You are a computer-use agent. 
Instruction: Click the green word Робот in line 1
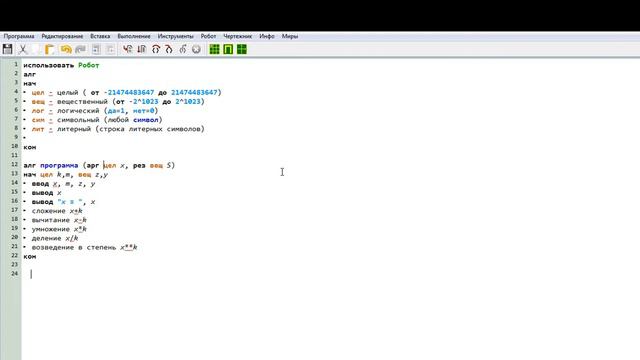(x=89, y=65)
